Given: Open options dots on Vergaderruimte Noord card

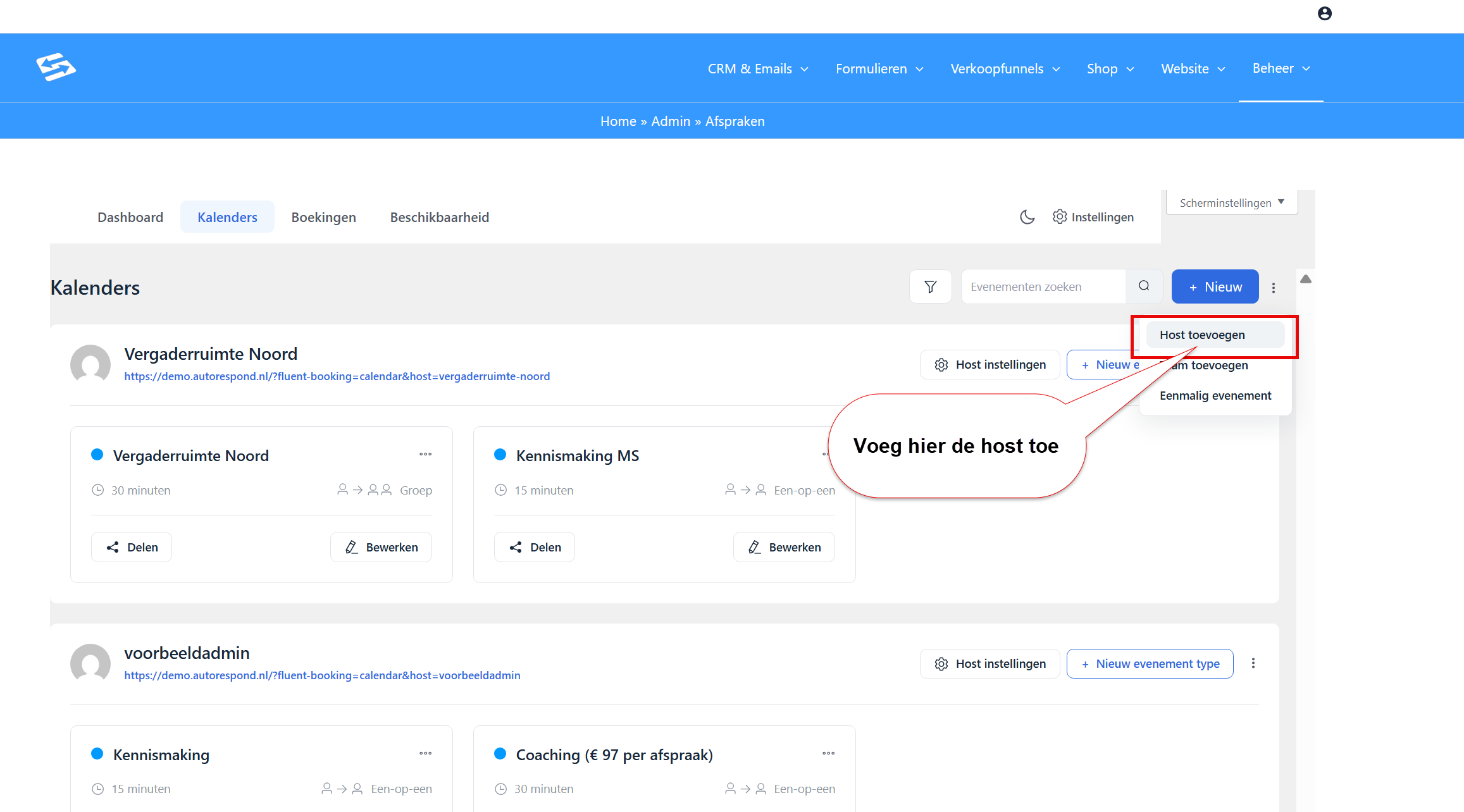Looking at the screenshot, I should [x=426, y=454].
